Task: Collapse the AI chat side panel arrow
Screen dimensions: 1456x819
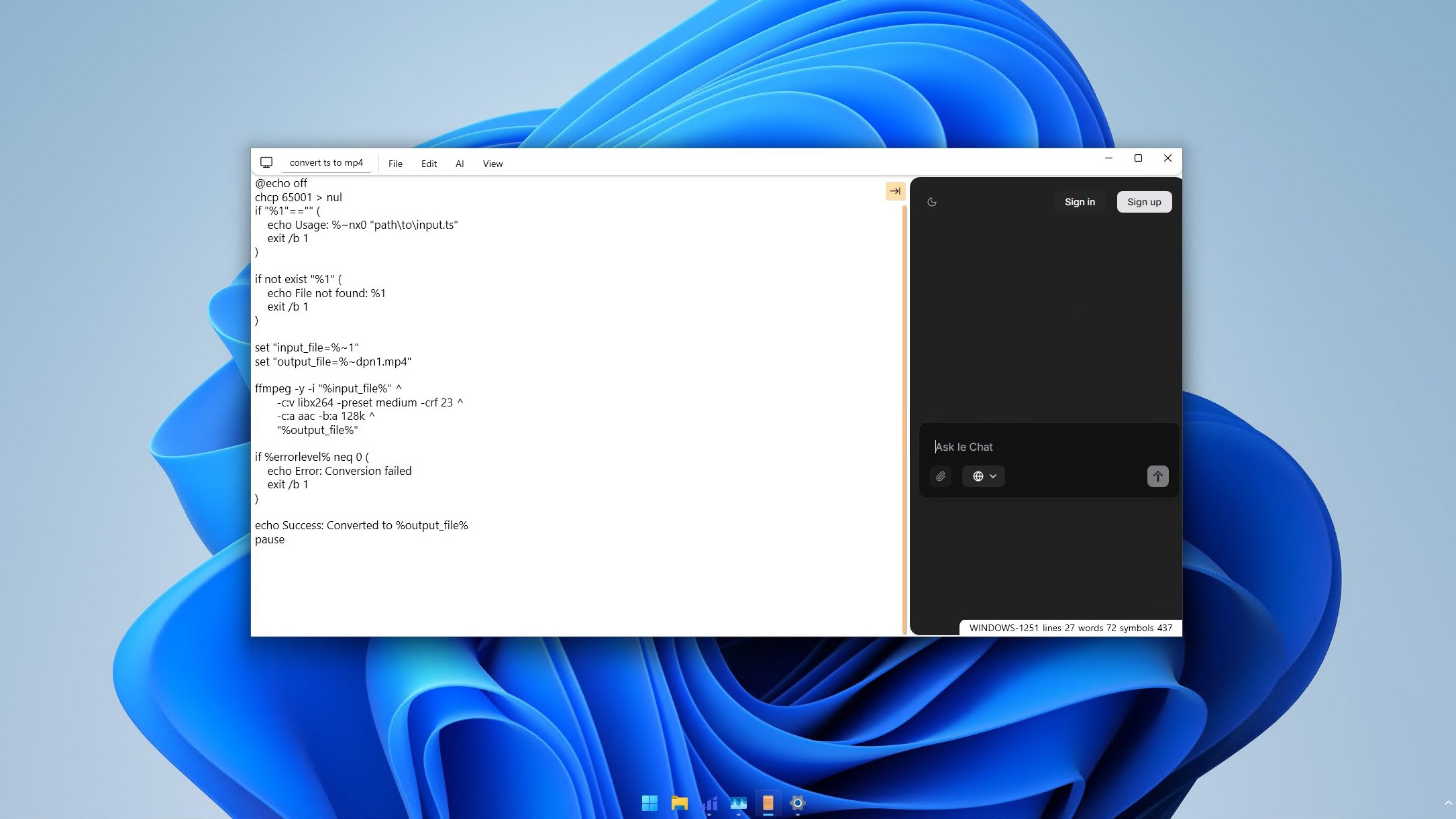Action: [x=895, y=191]
